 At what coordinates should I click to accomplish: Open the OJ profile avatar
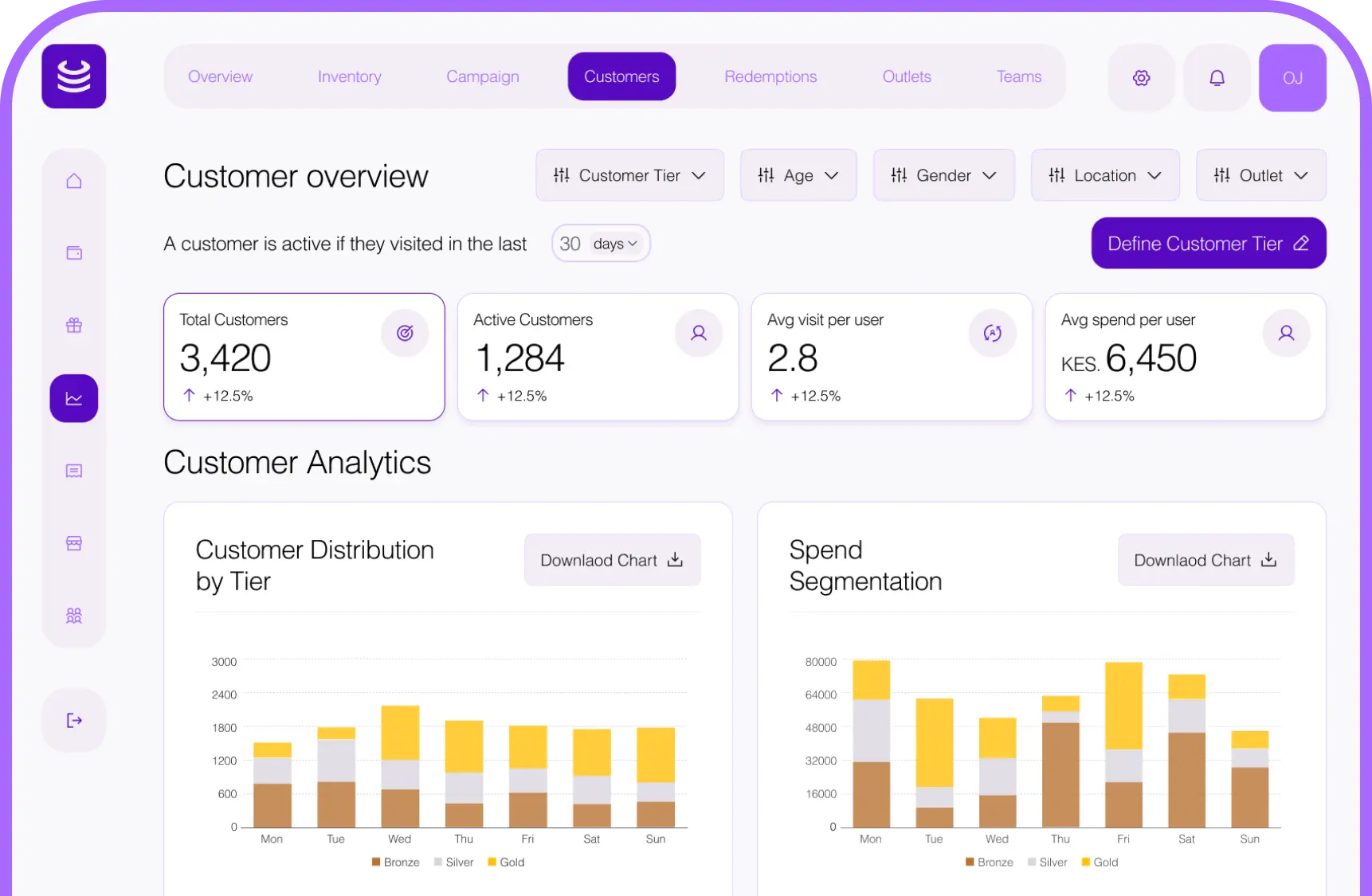point(1292,77)
